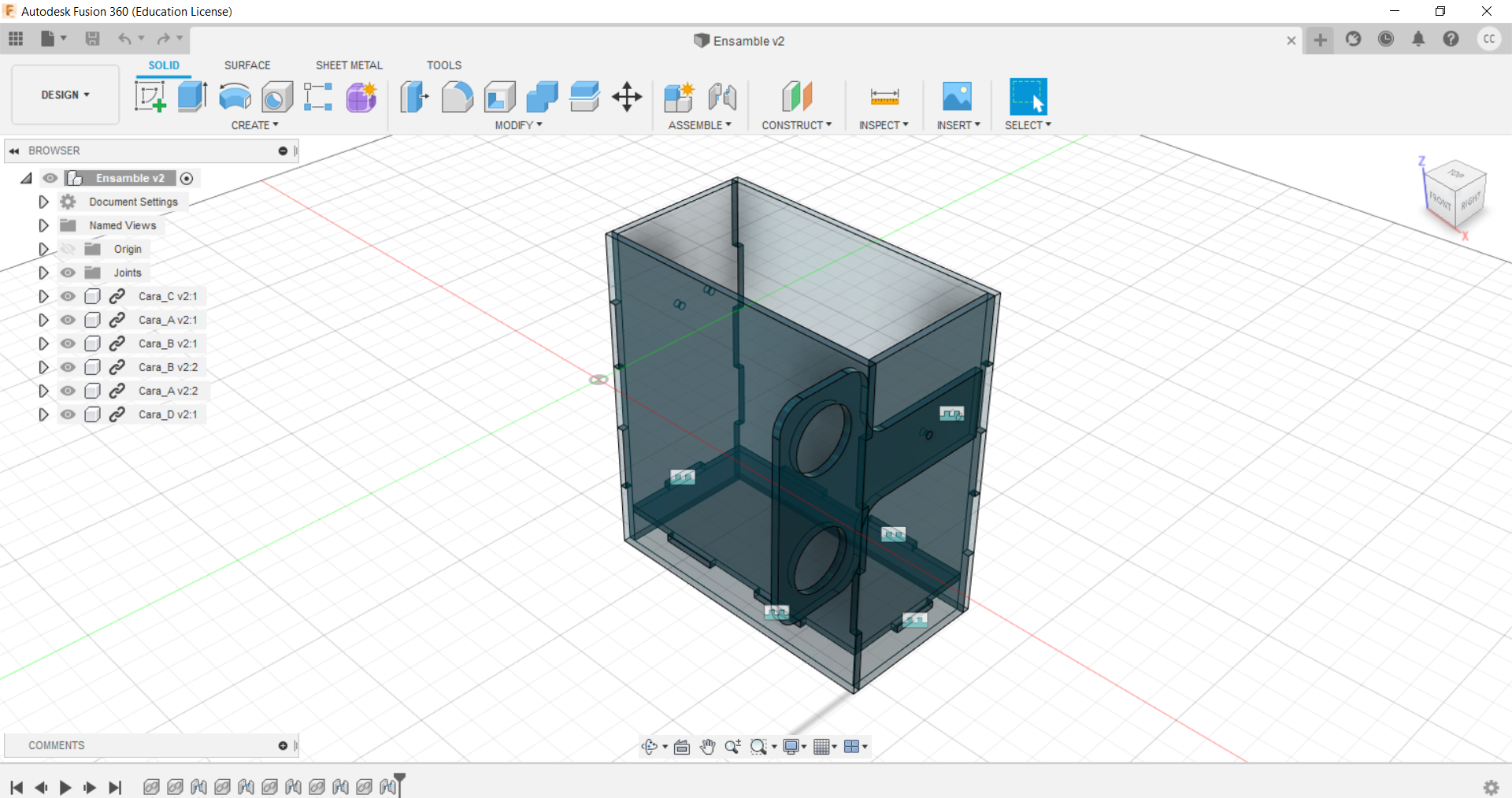Switch to the SURFACE tab
This screenshot has height=798, width=1512.
[247, 65]
